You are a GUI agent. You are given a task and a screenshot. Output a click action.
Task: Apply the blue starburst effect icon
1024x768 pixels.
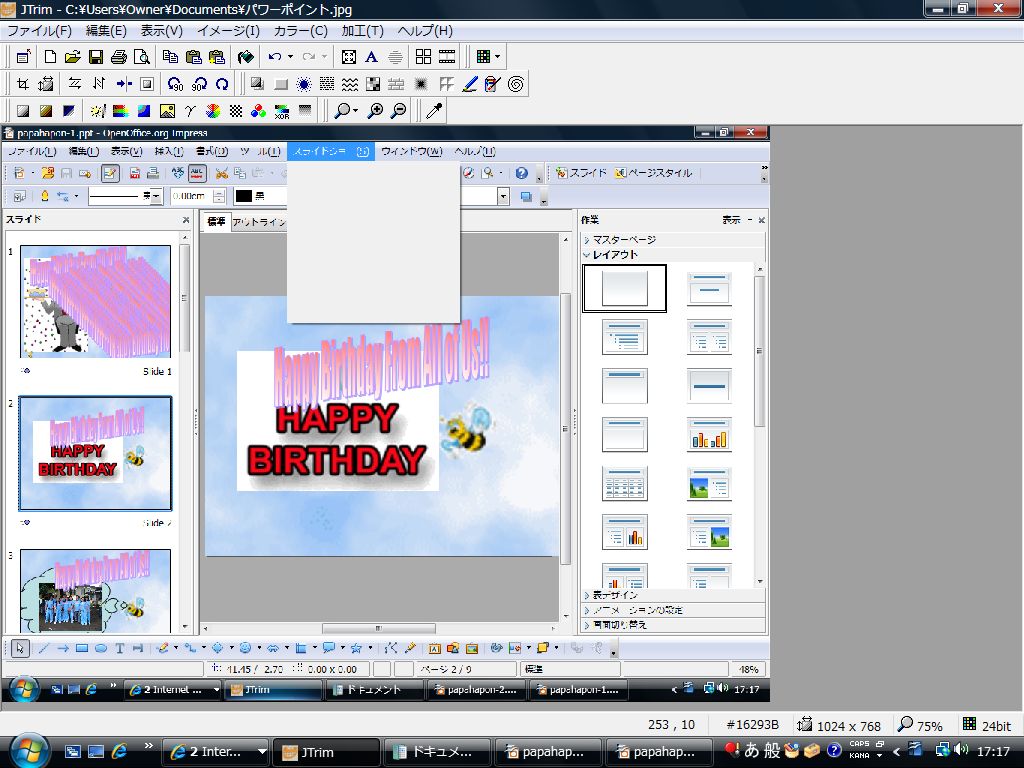(304, 84)
